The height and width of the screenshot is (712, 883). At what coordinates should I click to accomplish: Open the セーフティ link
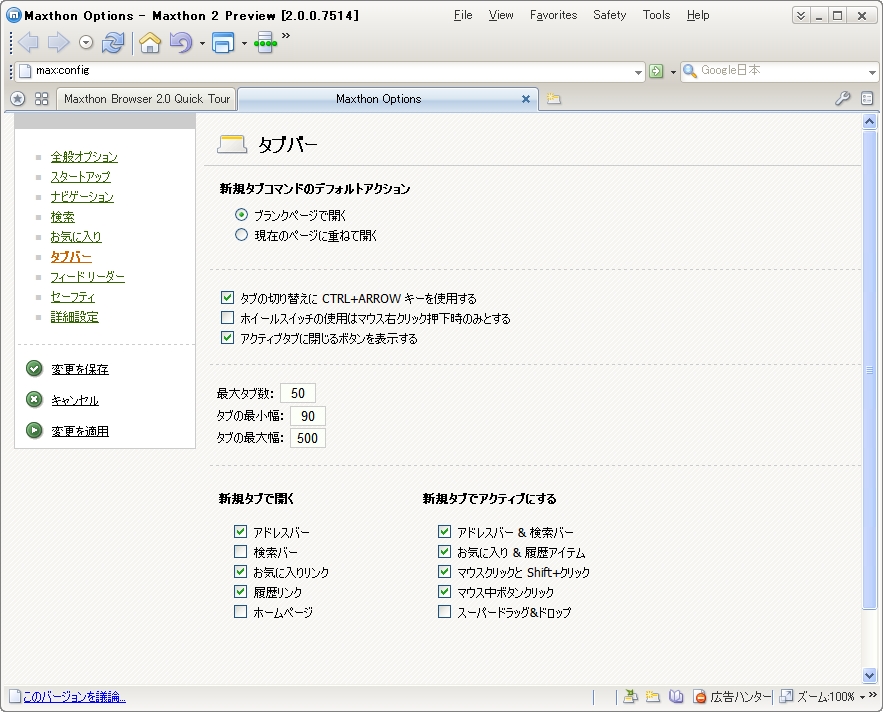[x=73, y=297]
